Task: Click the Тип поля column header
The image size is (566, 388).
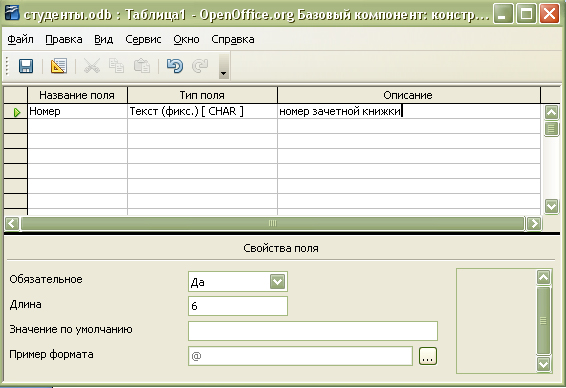Action: pos(202,95)
